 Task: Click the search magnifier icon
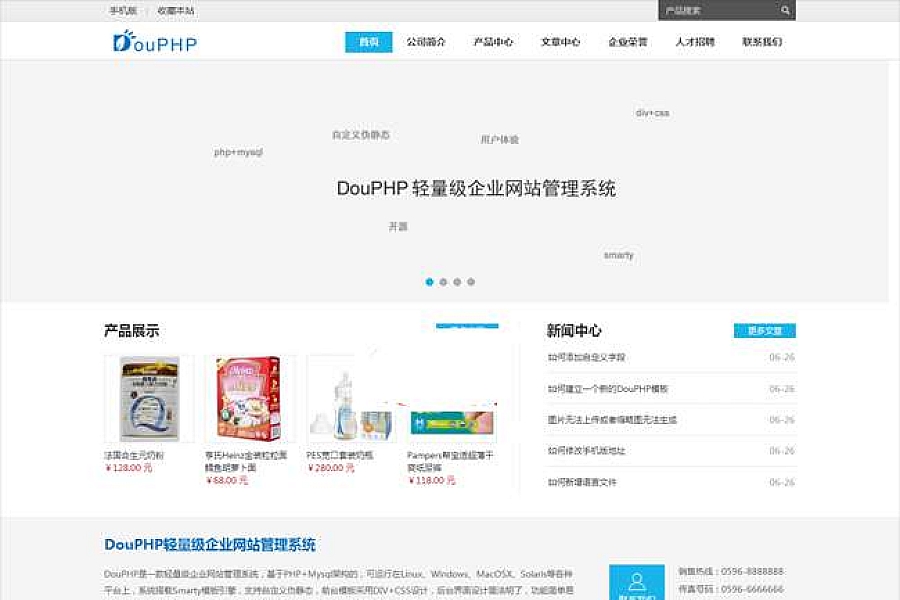(785, 10)
